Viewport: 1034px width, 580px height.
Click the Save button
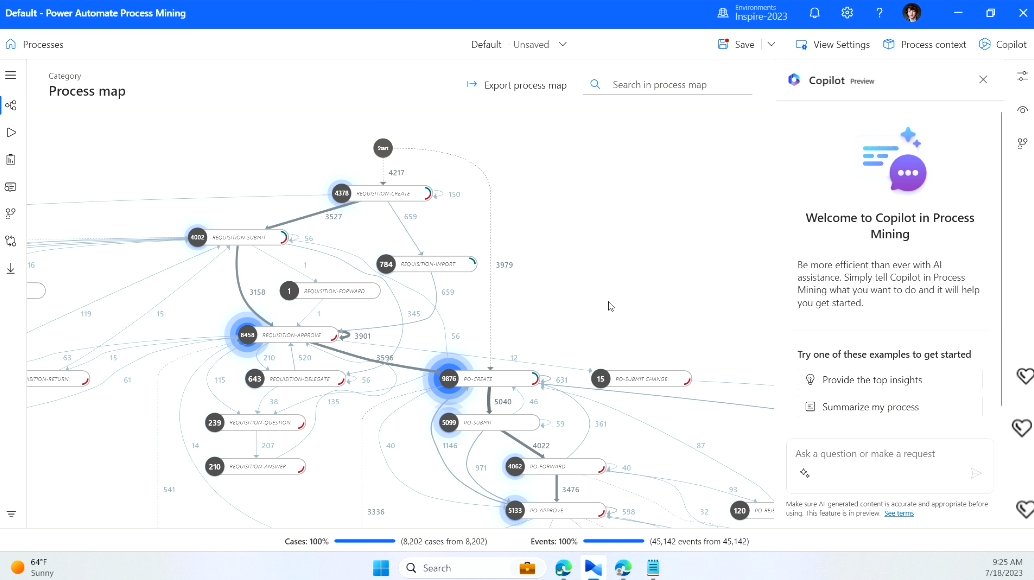pyautogui.click(x=736, y=44)
